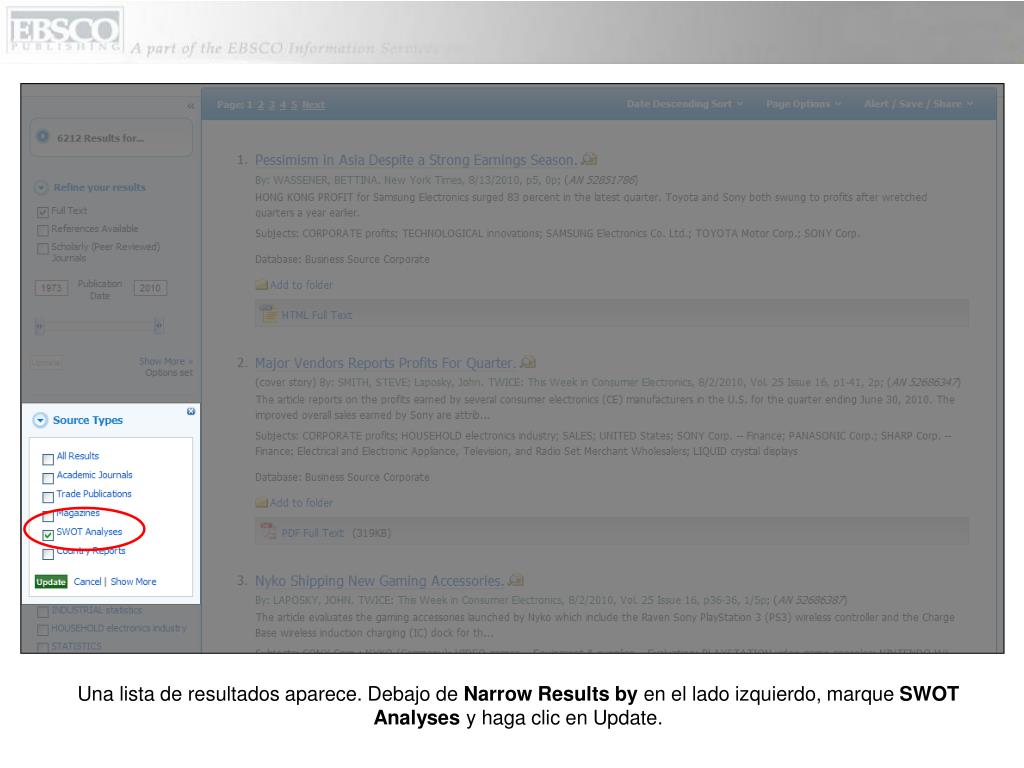1024x768 pixels.
Task: Add to folder for Pessimism in Asia result
Action: (301, 285)
